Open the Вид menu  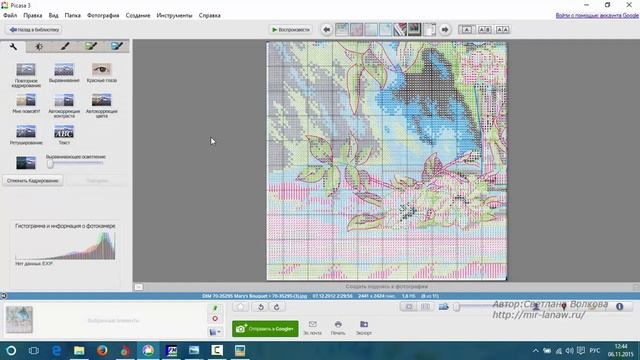[53, 16]
